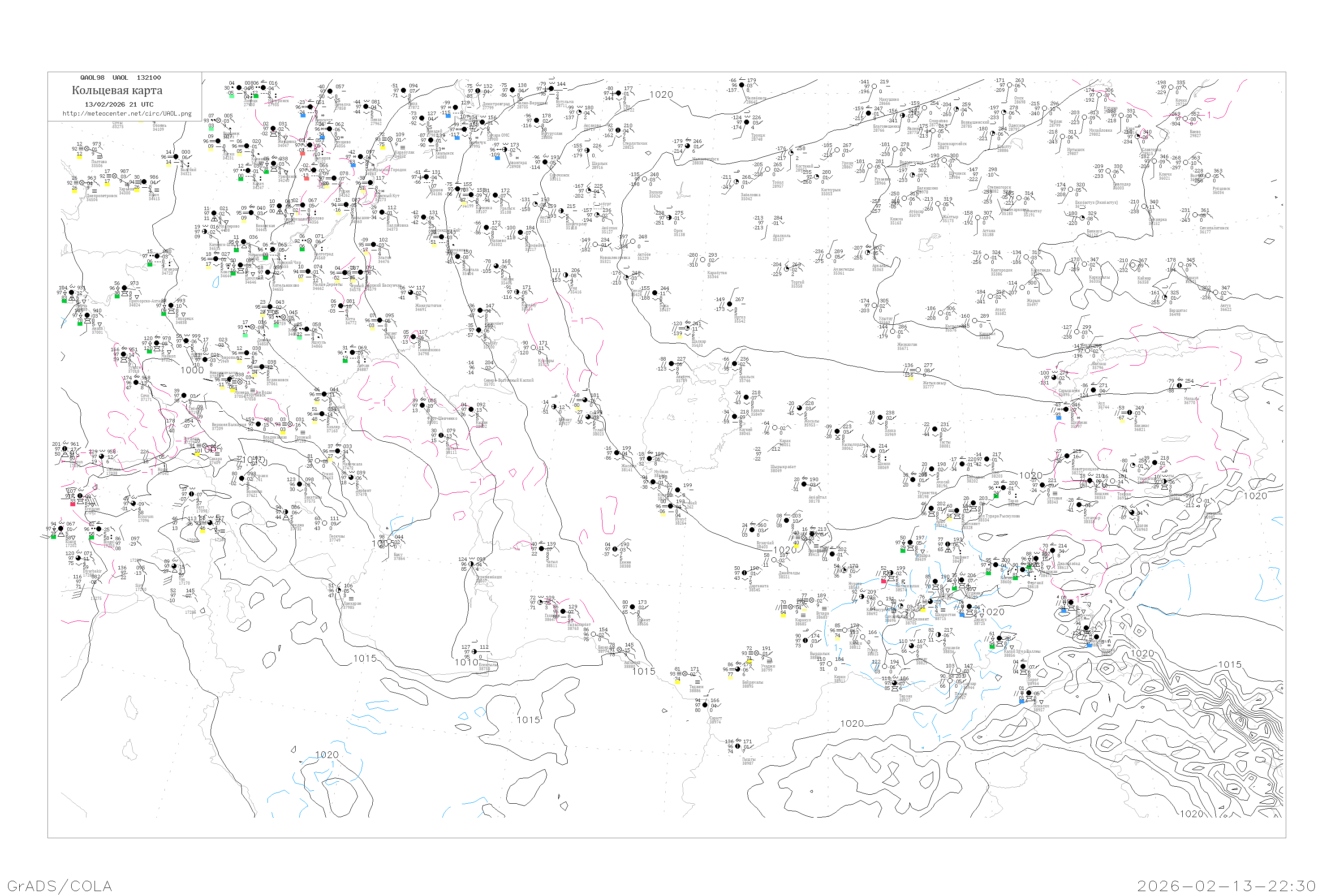Click the Кольцевая карта map title

point(117,90)
